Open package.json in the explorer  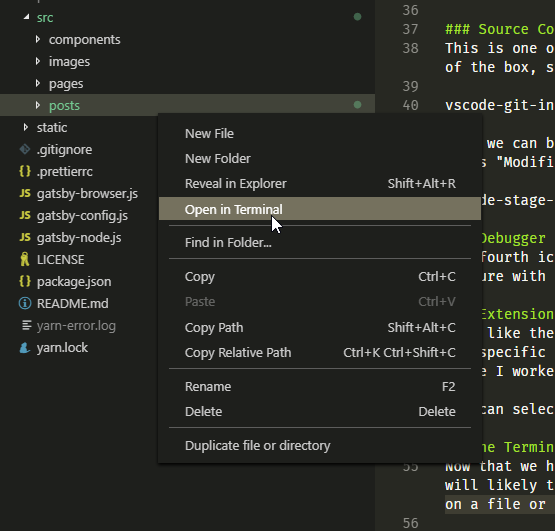74,281
